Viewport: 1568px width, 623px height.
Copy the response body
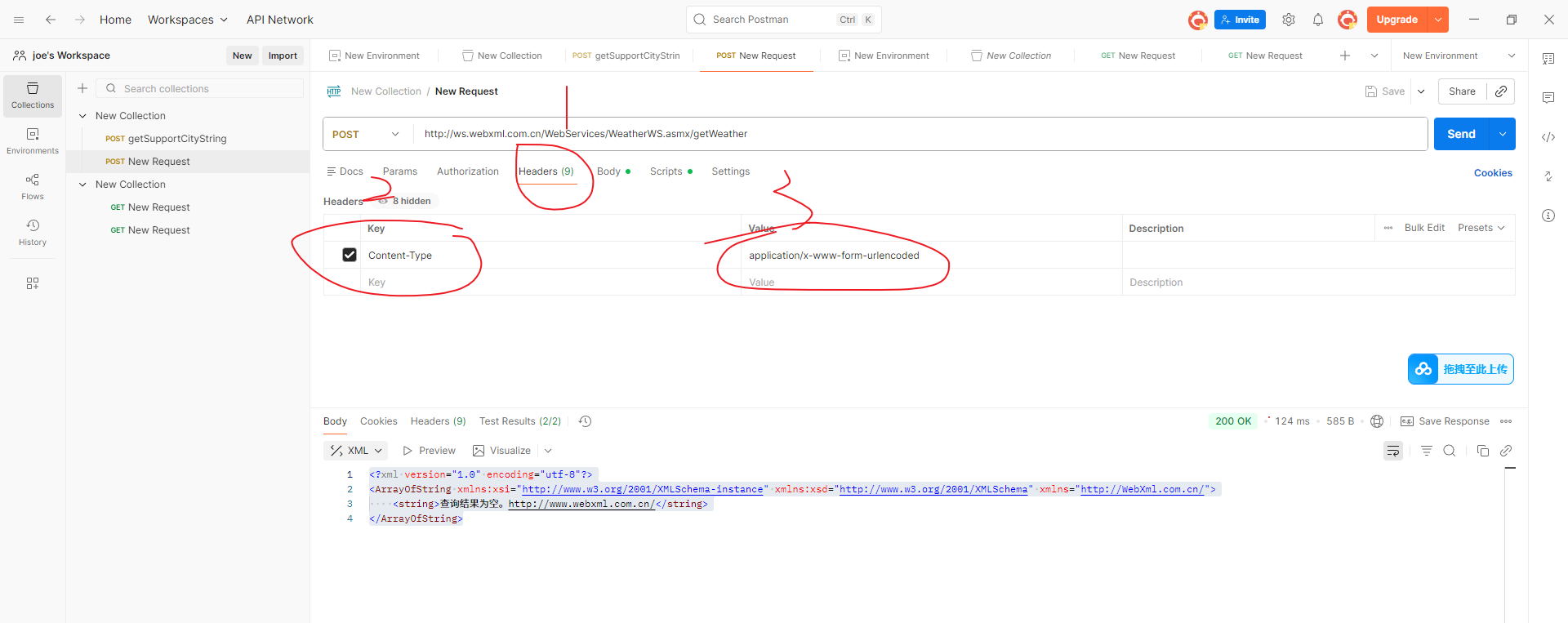[x=1483, y=451]
